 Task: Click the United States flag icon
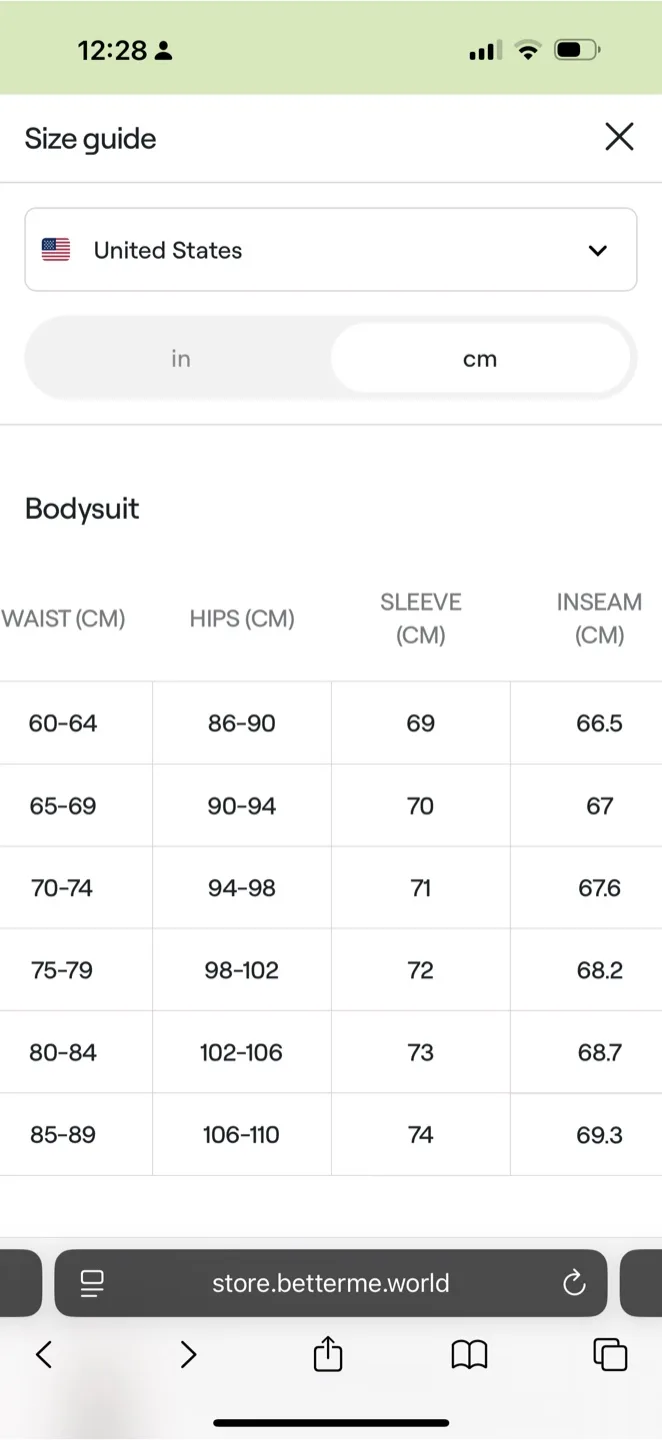[55, 250]
